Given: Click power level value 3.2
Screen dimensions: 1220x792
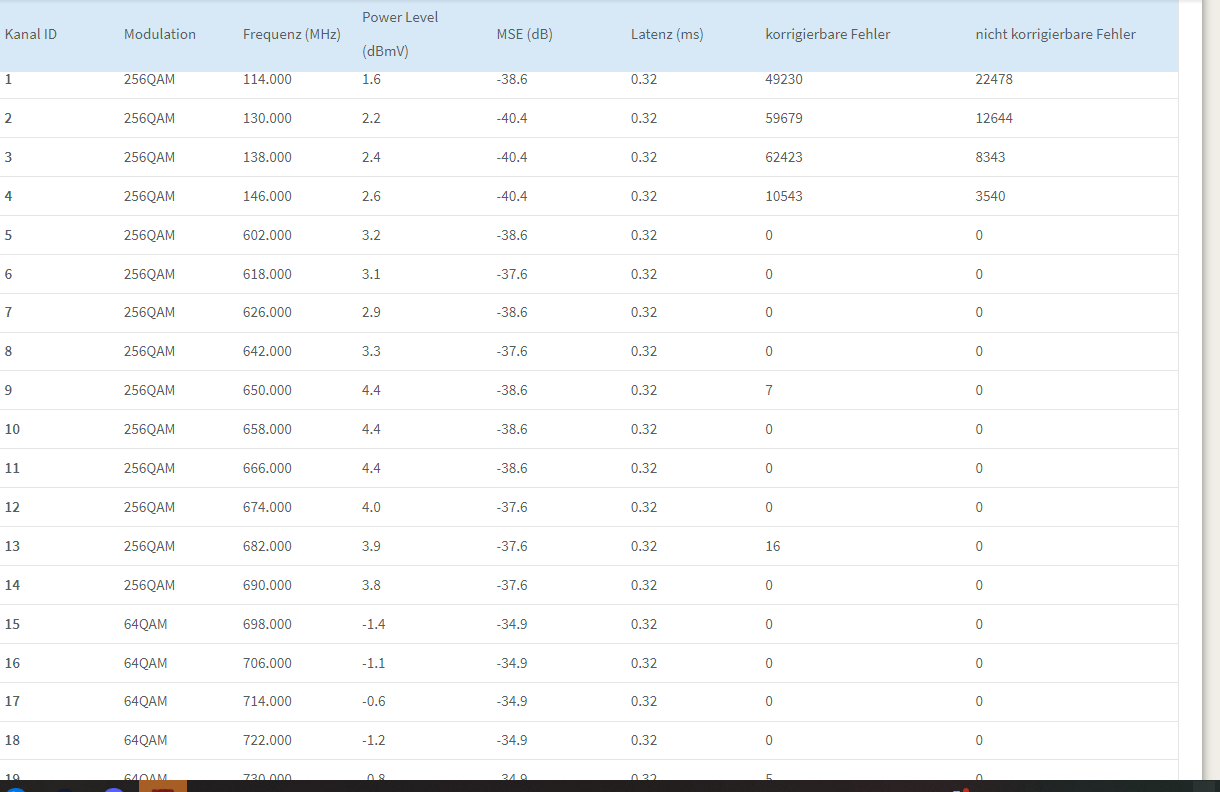Looking at the screenshot, I should tap(371, 235).
